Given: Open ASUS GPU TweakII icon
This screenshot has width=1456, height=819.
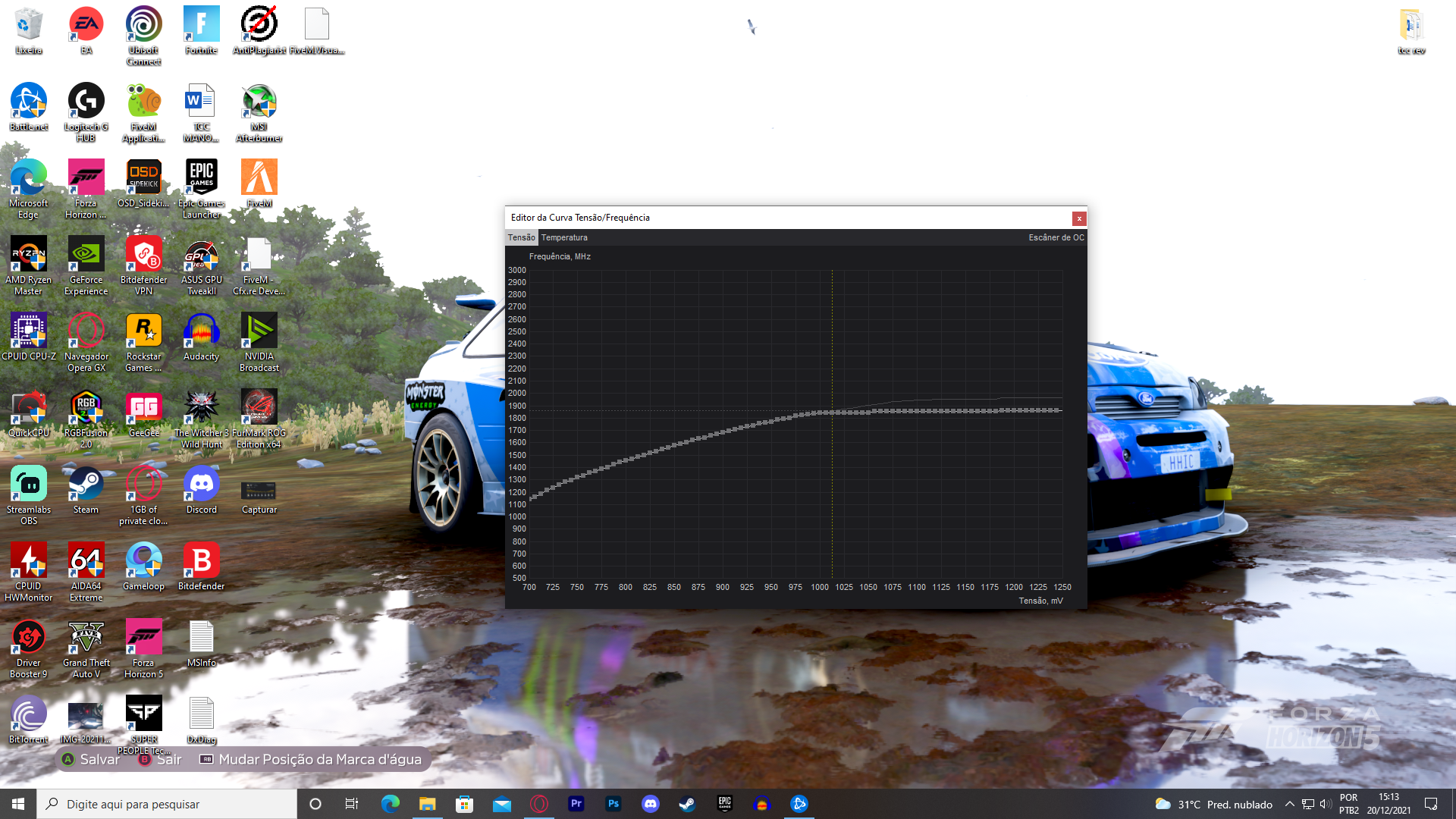Looking at the screenshot, I should pyautogui.click(x=202, y=265).
